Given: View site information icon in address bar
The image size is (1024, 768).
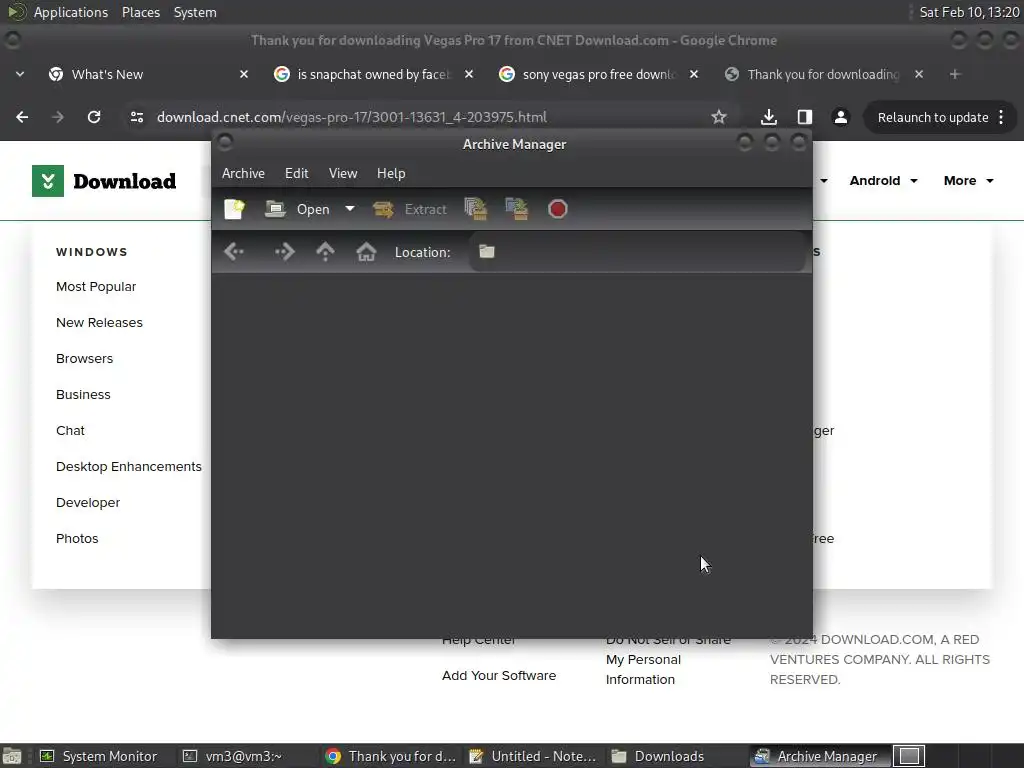Looking at the screenshot, I should click(x=136, y=117).
